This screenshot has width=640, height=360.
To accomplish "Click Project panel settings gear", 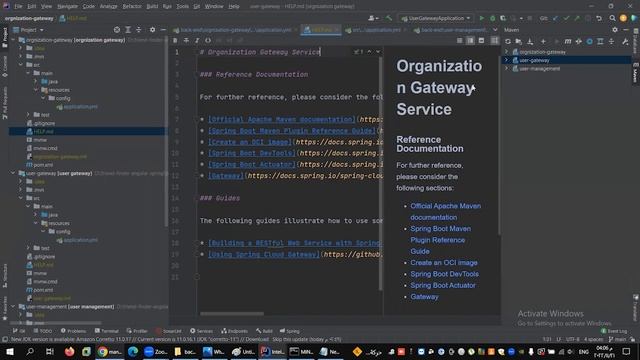I will (152, 30).
